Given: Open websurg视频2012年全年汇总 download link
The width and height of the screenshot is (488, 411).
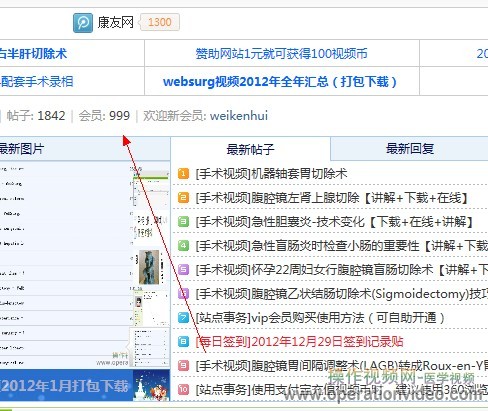Looking at the screenshot, I should [280, 82].
